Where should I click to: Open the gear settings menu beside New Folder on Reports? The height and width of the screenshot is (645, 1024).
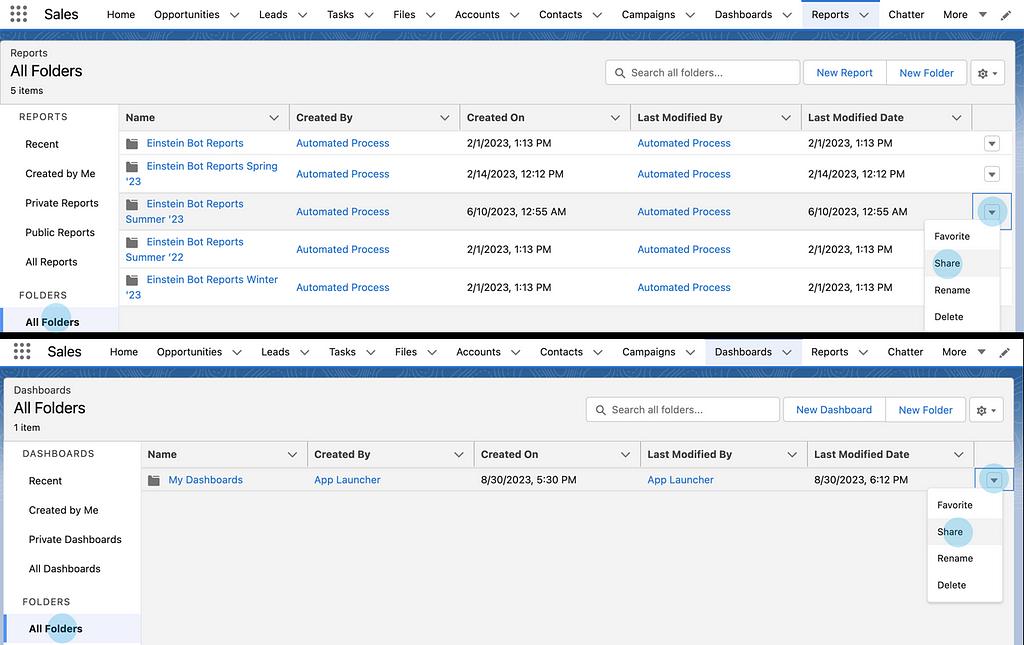(988, 73)
